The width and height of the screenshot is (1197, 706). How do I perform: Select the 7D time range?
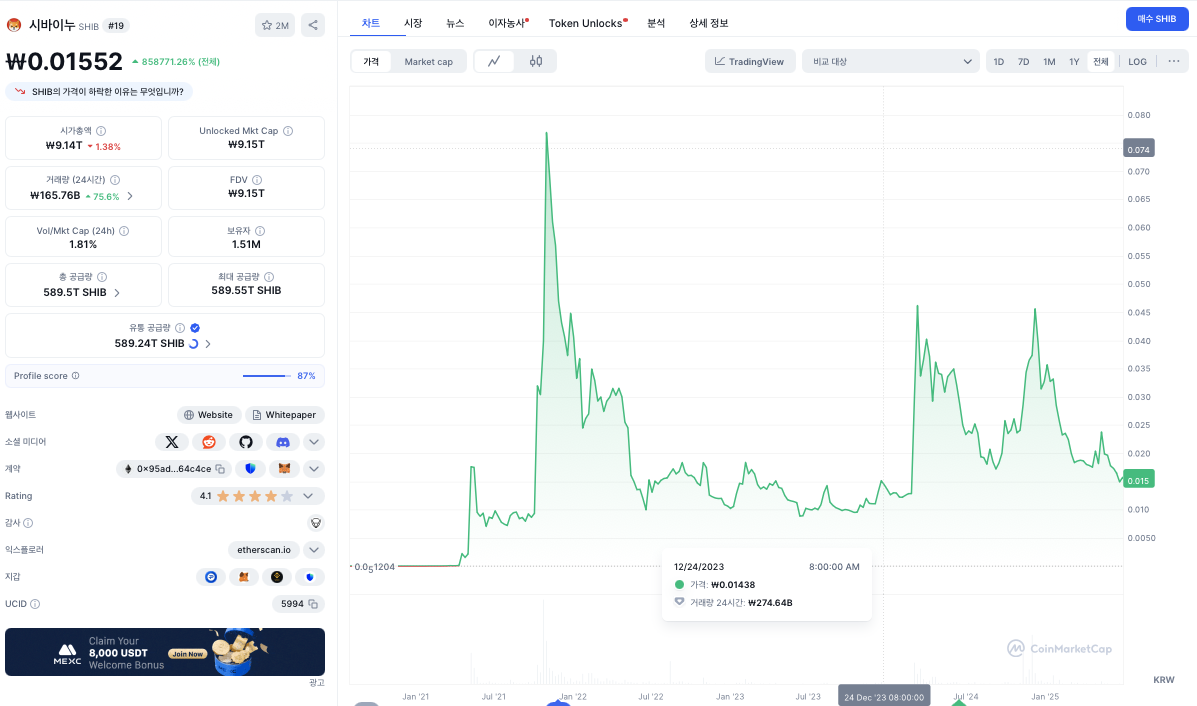click(1024, 62)
